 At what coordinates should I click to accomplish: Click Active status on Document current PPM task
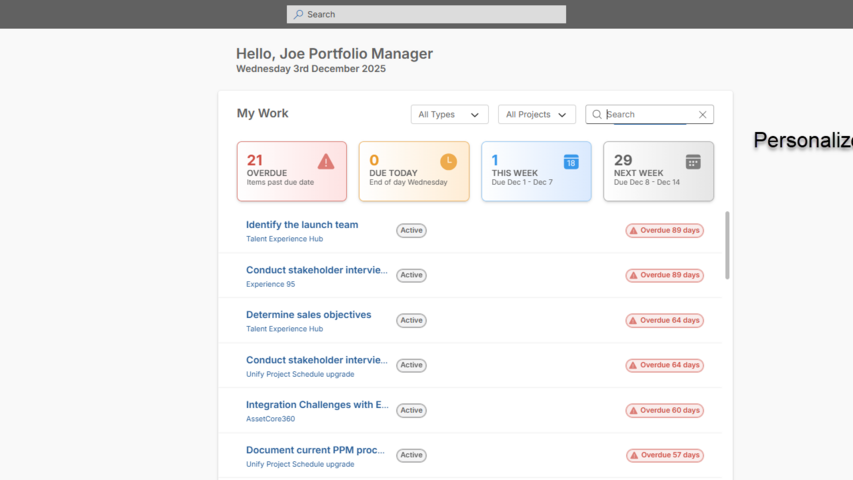tap(411, 455)
